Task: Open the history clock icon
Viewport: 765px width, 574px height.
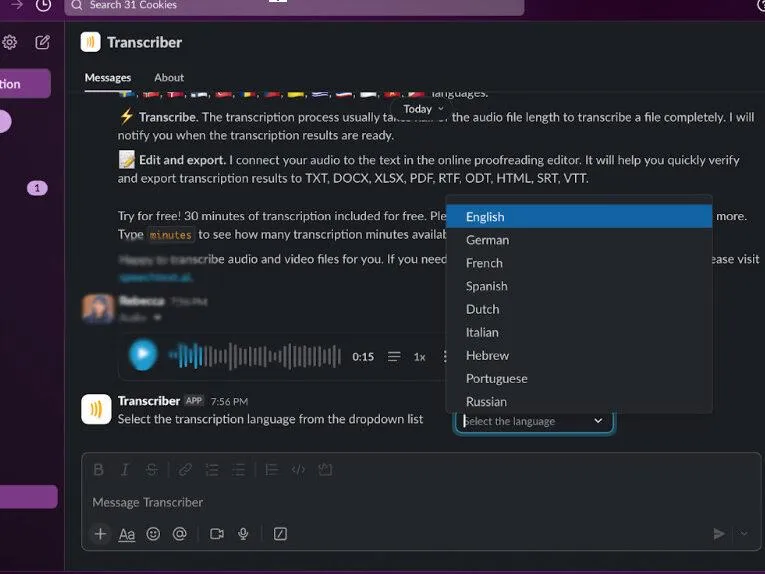Action: tap(43, 5)
